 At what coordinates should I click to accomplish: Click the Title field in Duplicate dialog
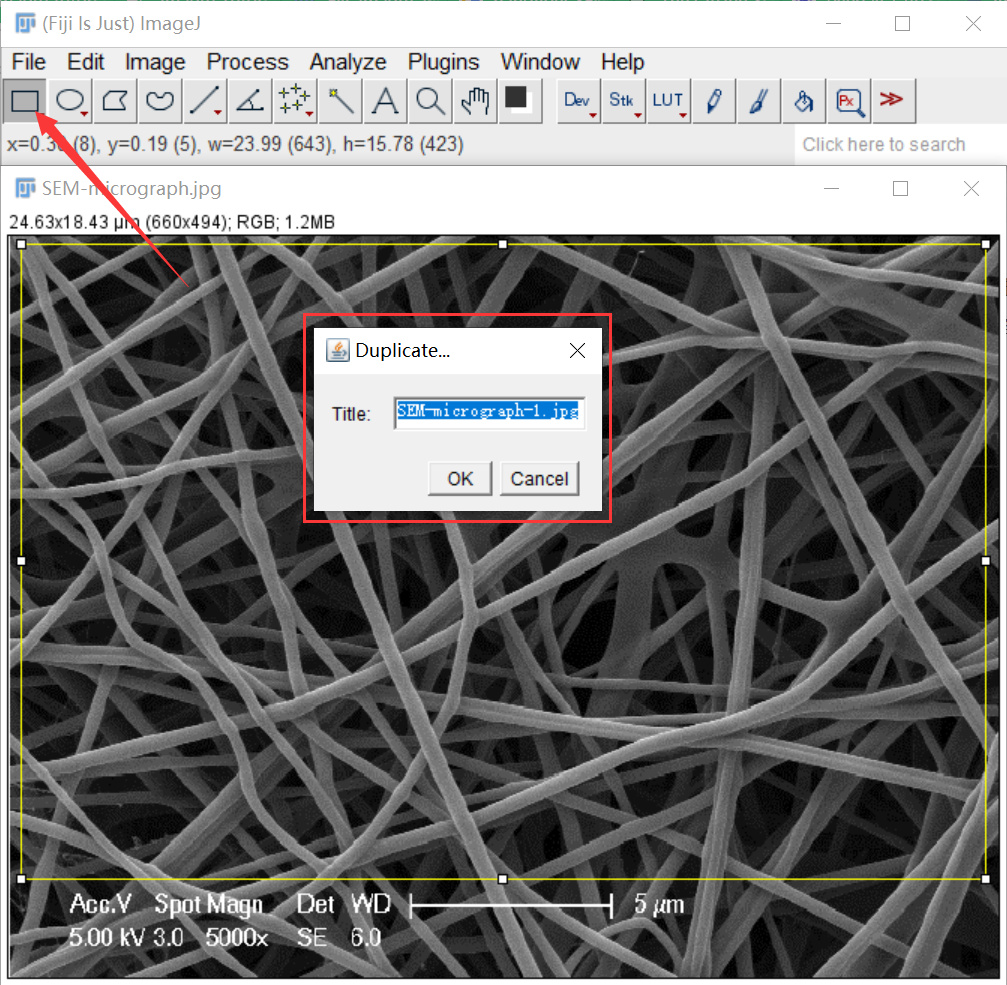pyautogui.click(x=489, y=412)
